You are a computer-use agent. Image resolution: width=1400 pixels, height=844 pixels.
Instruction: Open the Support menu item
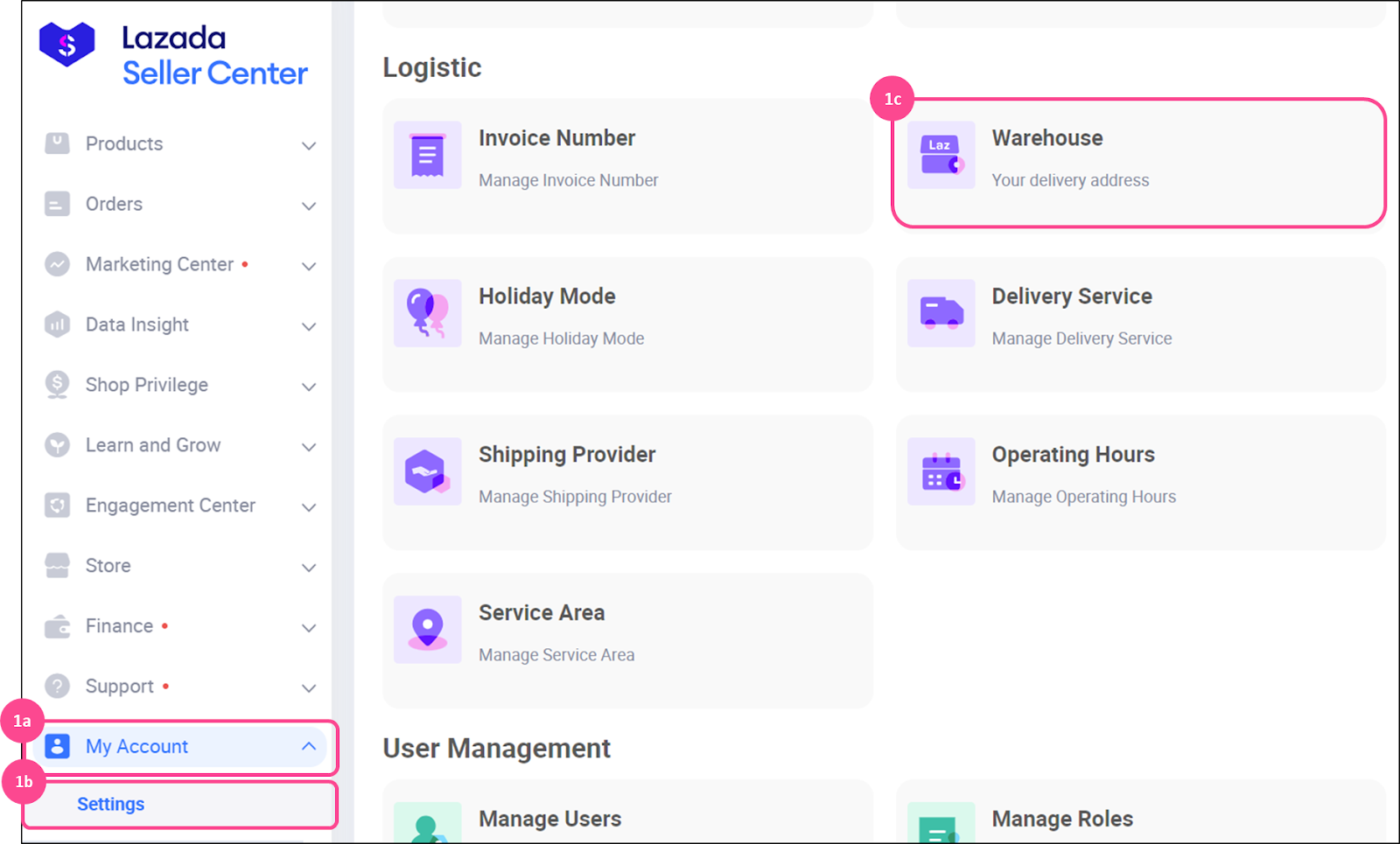(x=120, y=687)
